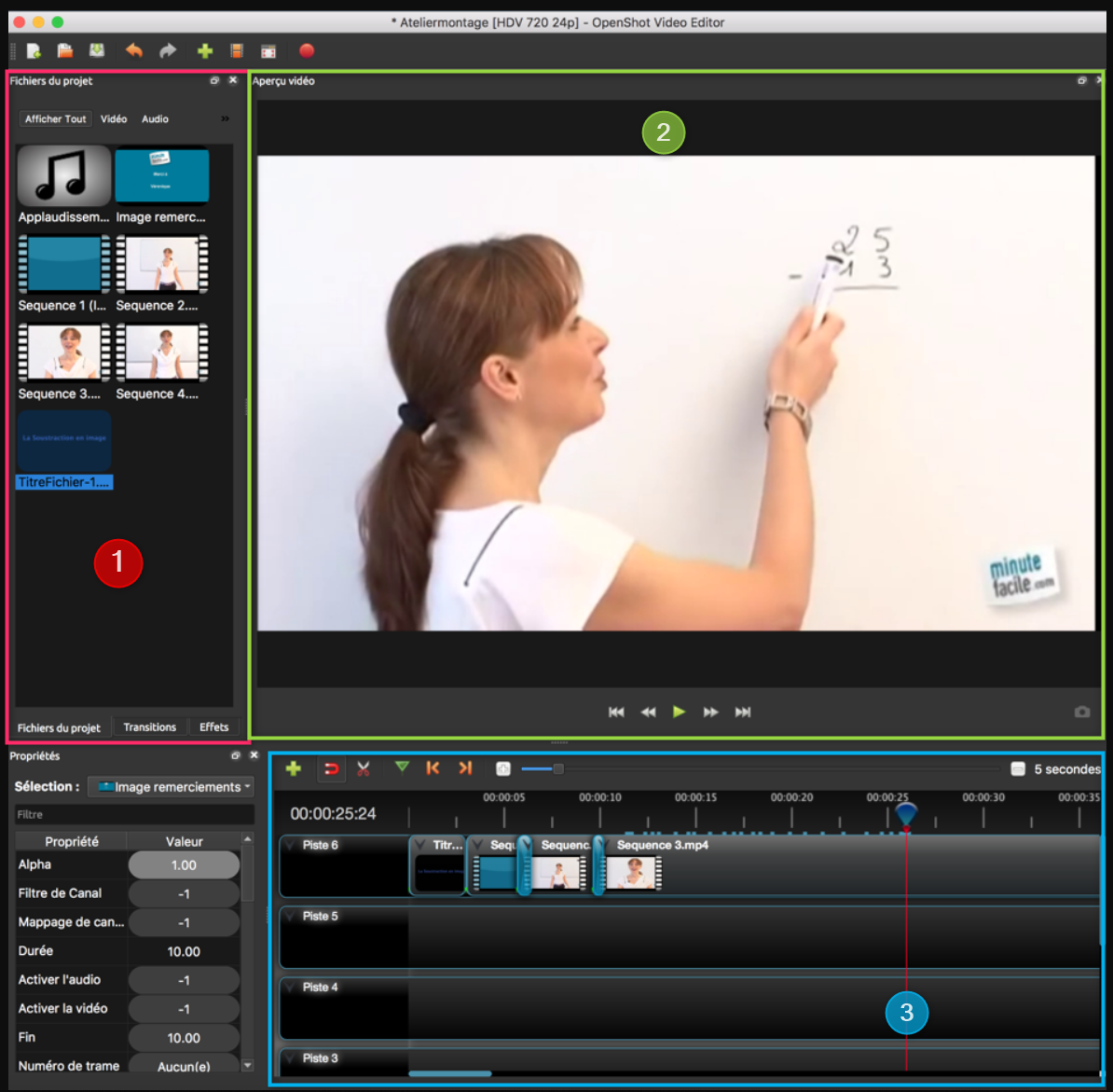Screen dimensions: 1113x1092
Task: Open the Piste 3 track menu arrow
Action: click(290, 1057)
